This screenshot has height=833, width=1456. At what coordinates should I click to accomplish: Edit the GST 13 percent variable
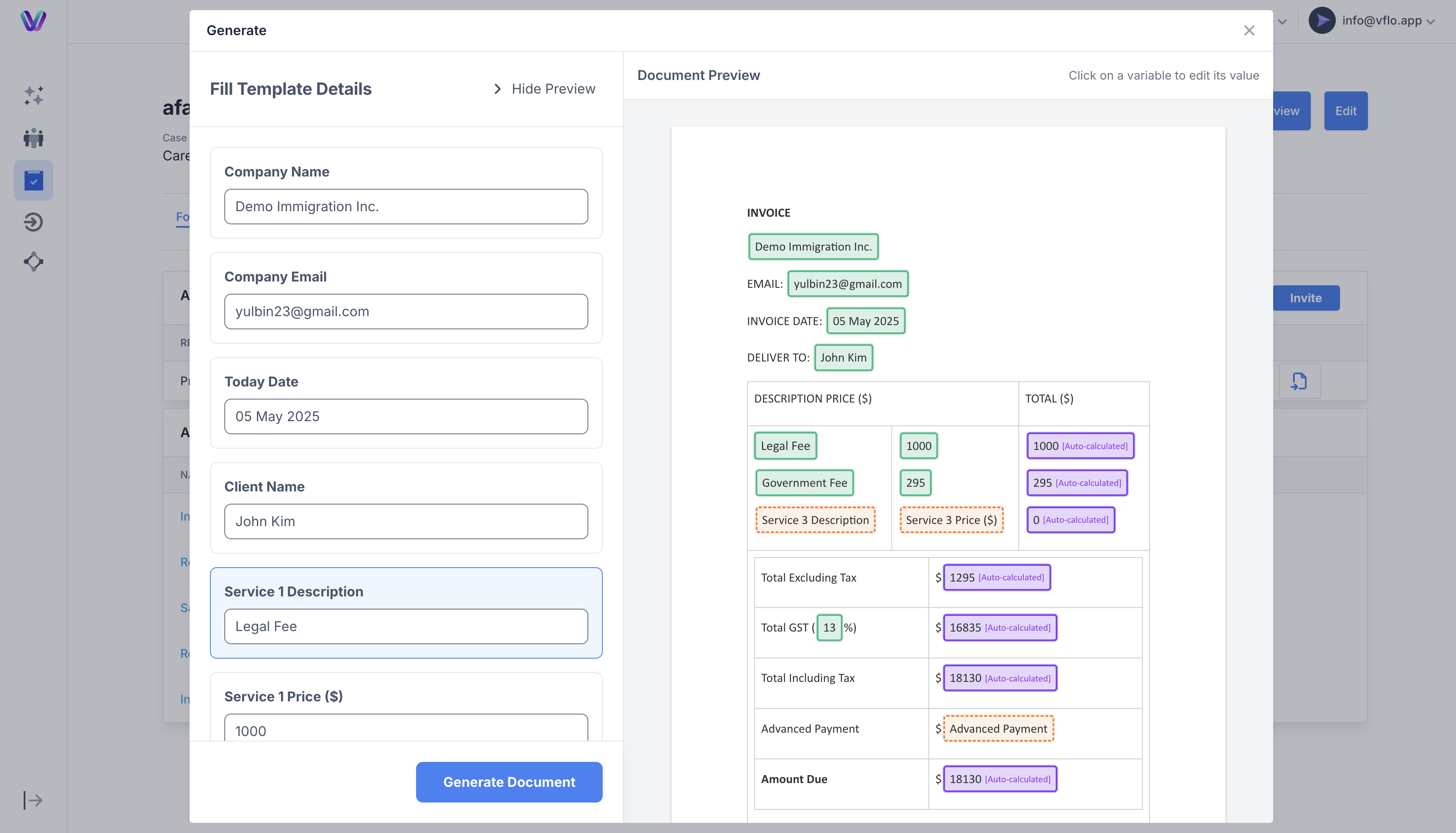point(829,628)
